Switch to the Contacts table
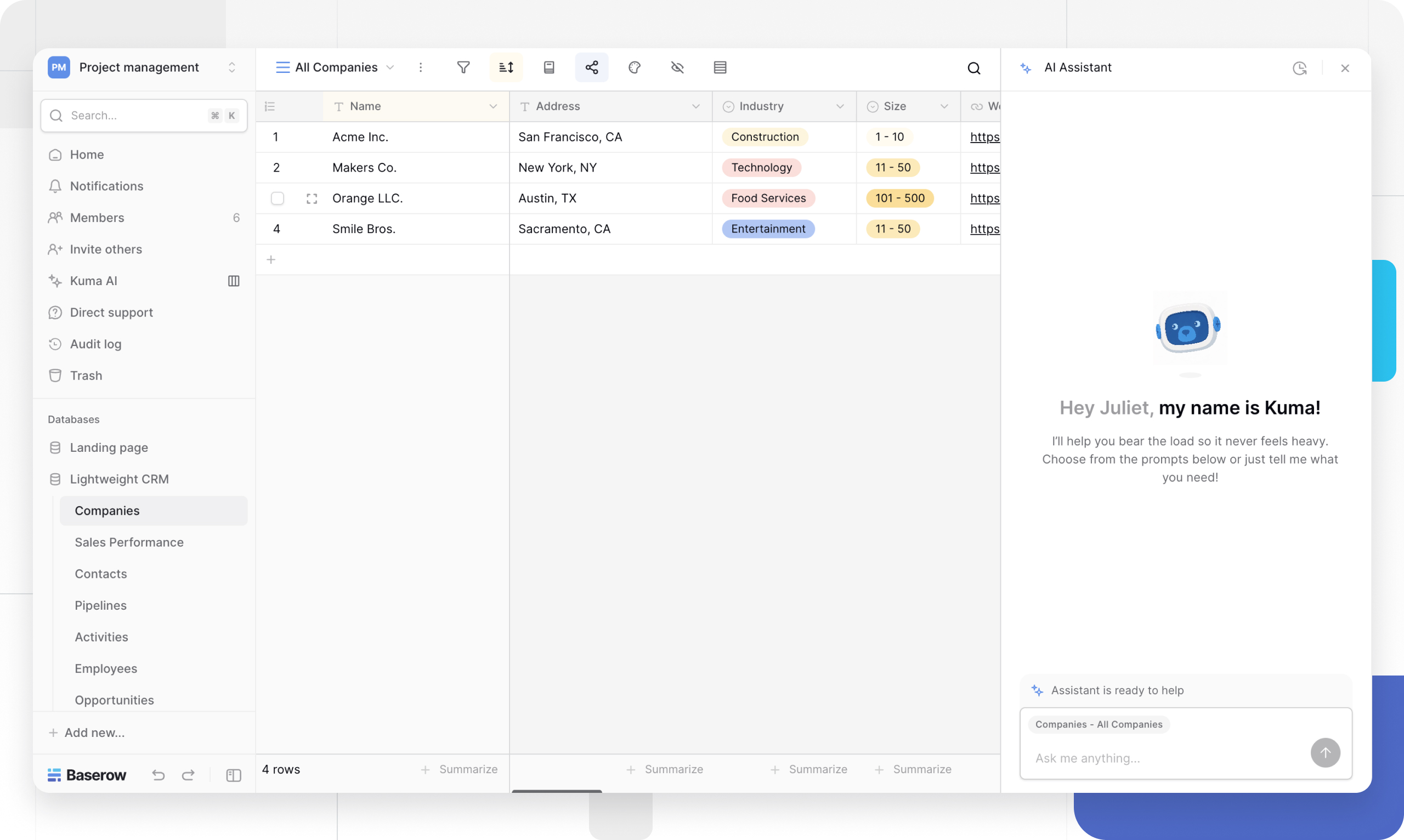The image size is (1404, 840). click(101, 574)
